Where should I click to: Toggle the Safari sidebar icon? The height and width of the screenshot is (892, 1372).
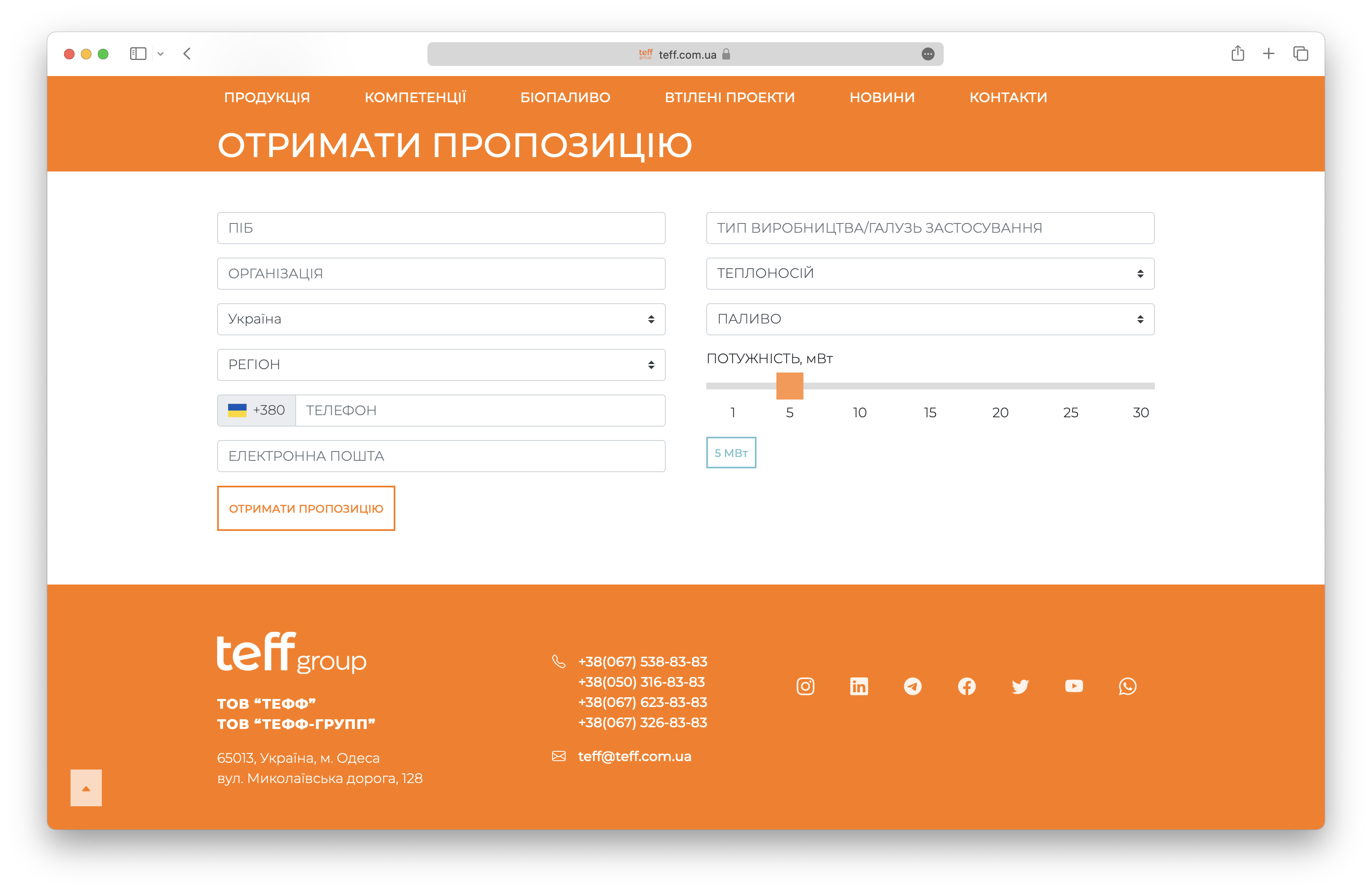(138, 54)
